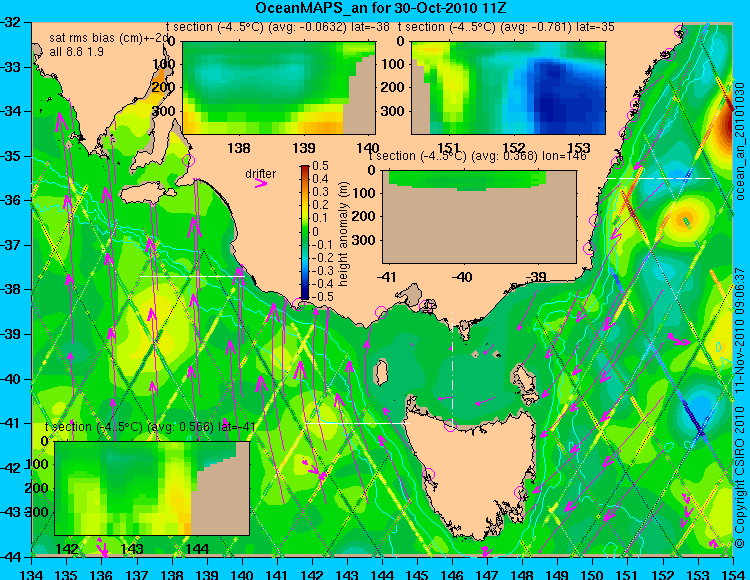Click the vertical 'ocean_an_20101030' filename text

tap(740, 142)
